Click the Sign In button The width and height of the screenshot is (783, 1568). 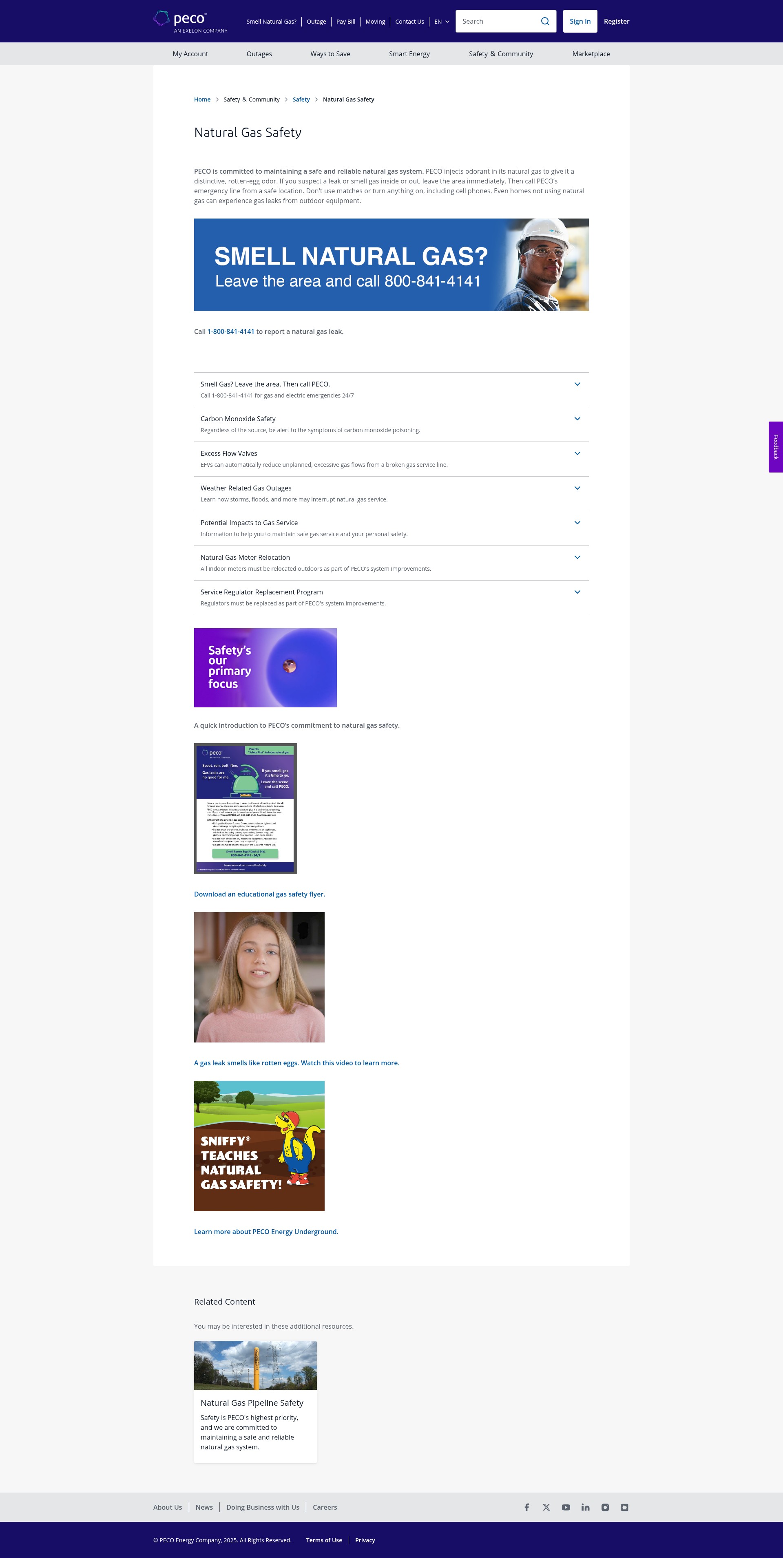pos(580,21)
